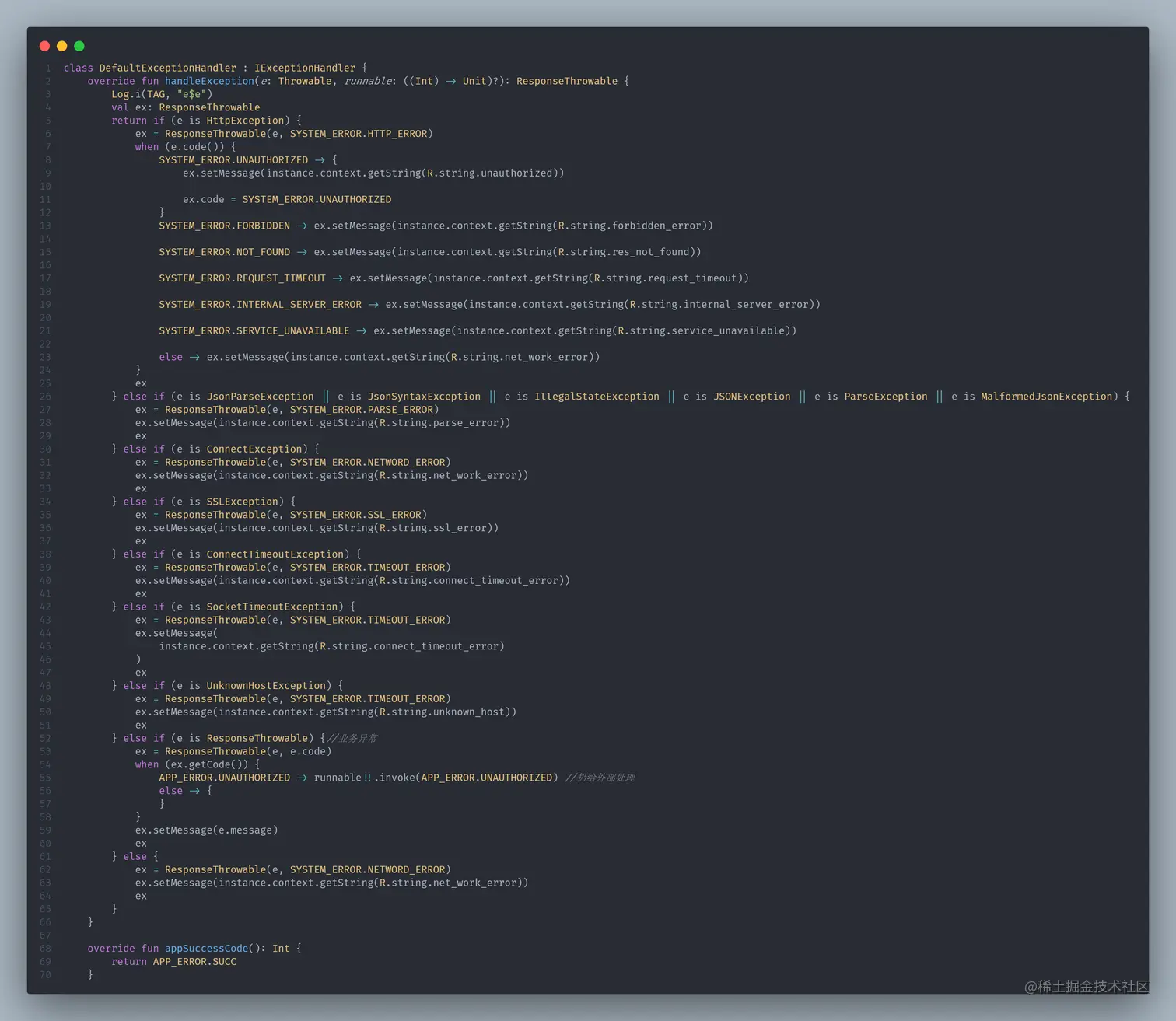
Task: Click JSONException in the condition
Action: [x=751, y=397]
